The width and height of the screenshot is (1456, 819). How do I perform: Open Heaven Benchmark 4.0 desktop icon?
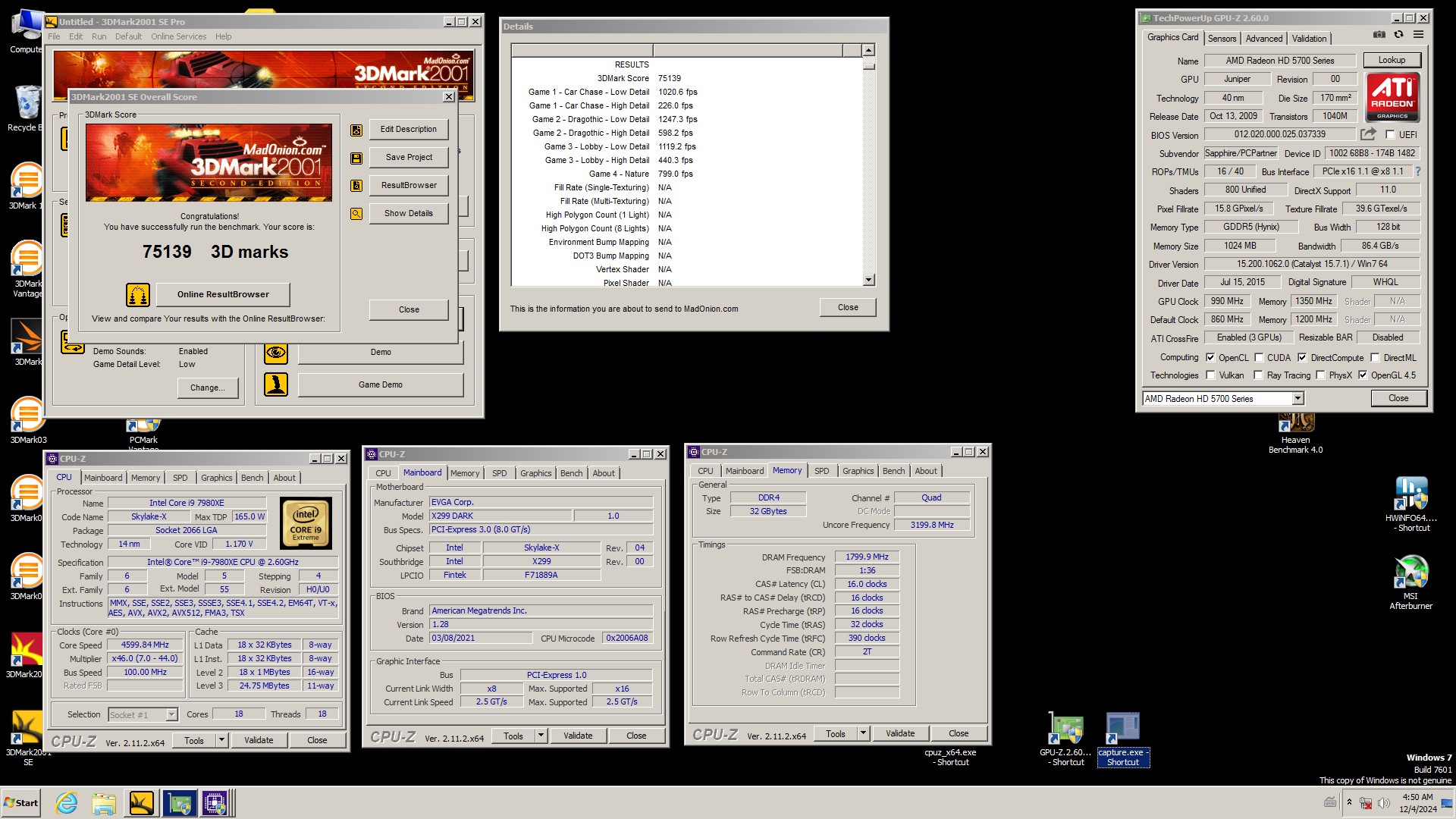[1296, 432]
